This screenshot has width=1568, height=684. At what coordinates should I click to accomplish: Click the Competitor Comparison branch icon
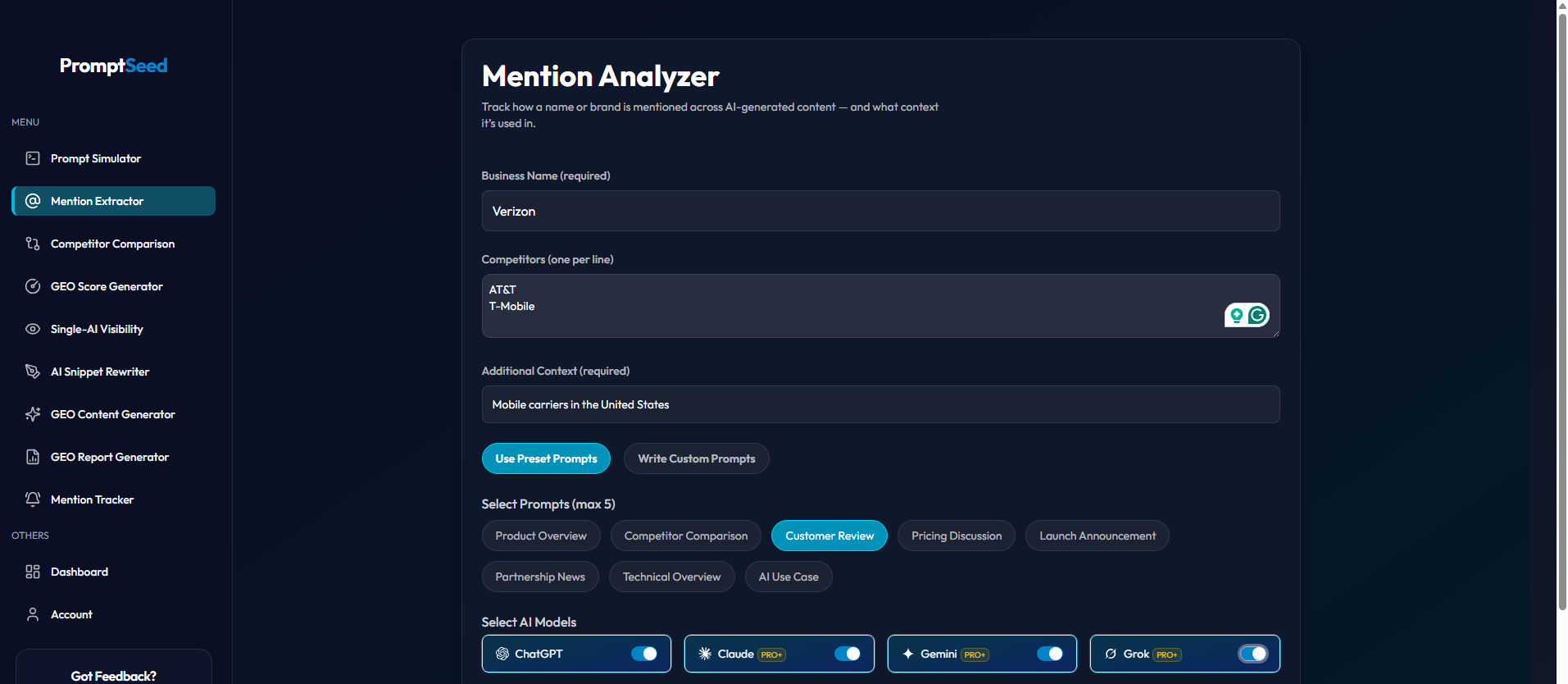click(33, 244)
